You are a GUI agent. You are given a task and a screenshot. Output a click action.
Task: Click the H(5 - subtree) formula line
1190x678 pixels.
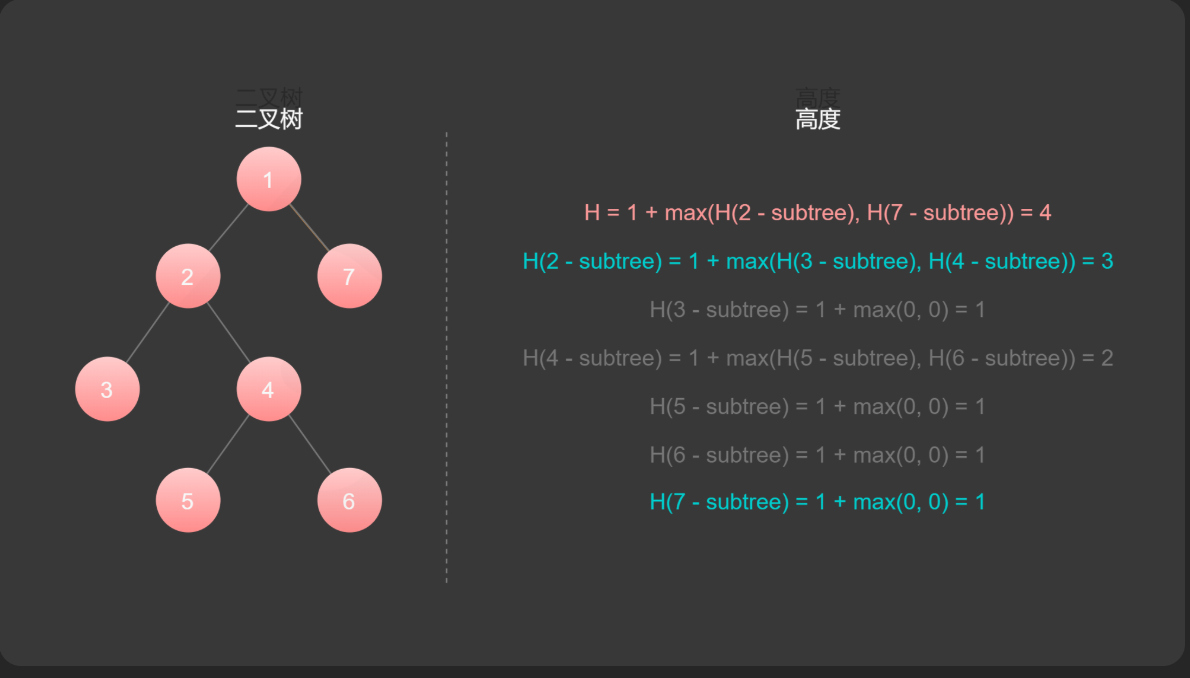click(x=817, y=407)
